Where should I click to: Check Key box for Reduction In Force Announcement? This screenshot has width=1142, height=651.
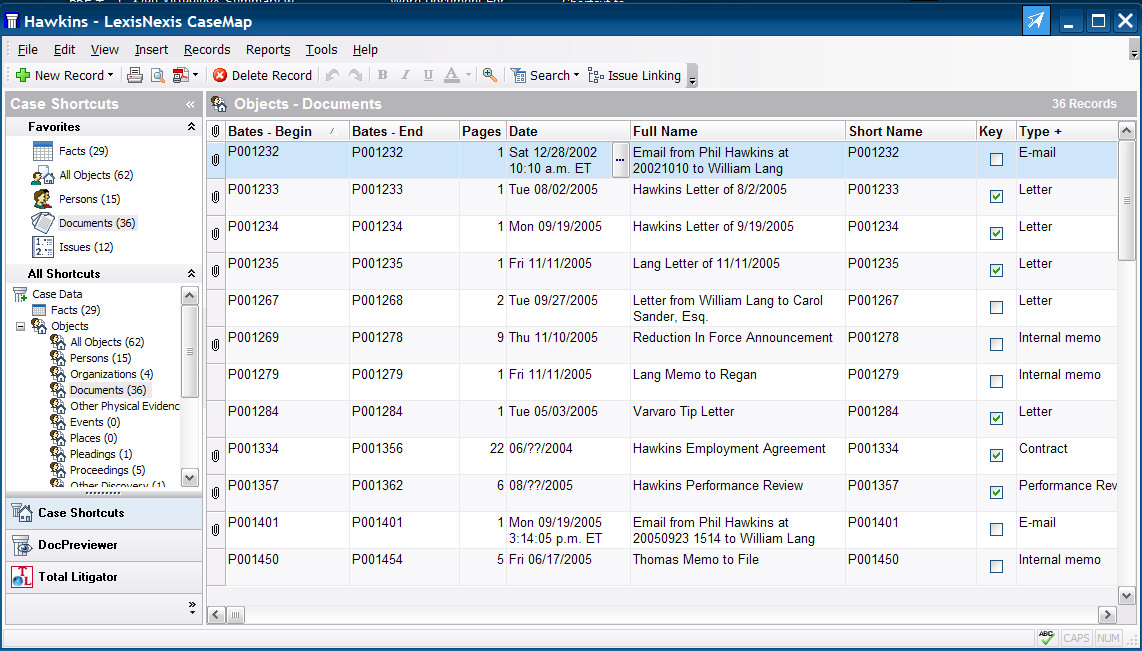pyautogui.click(x=996, y=344)
